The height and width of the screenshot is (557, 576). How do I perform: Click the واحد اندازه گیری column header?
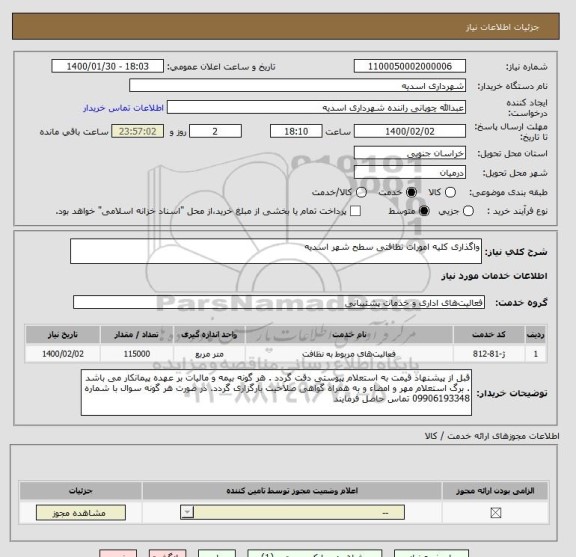pos(209,334)
